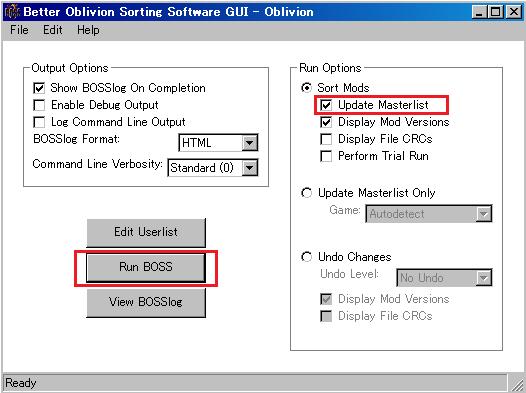Click the View BOSSlog button
Image resolution: width=526 pixels, height=393 pixels.
tap(146, 302)
